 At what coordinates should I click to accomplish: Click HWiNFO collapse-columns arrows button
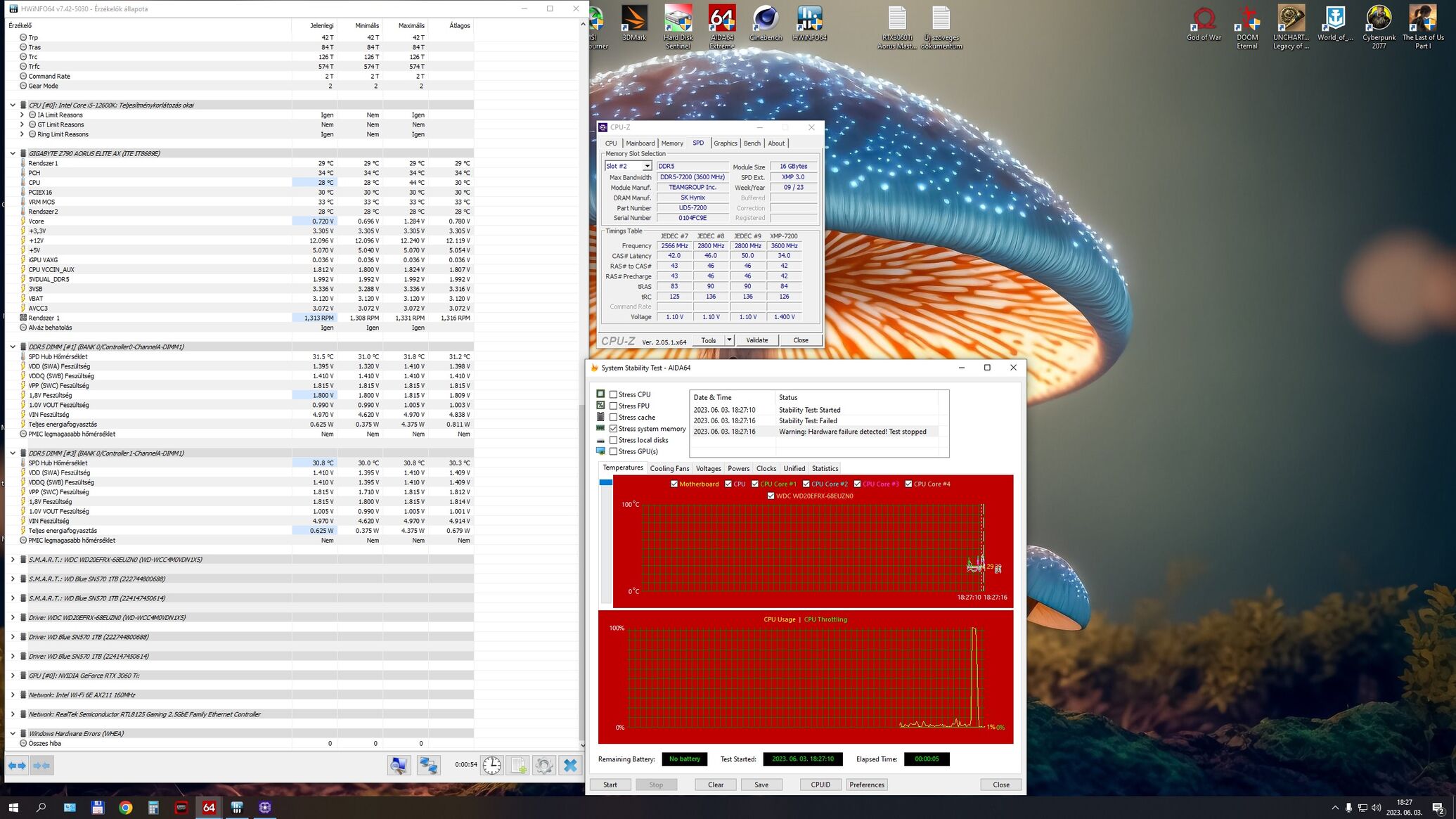(x=41, y=765)
